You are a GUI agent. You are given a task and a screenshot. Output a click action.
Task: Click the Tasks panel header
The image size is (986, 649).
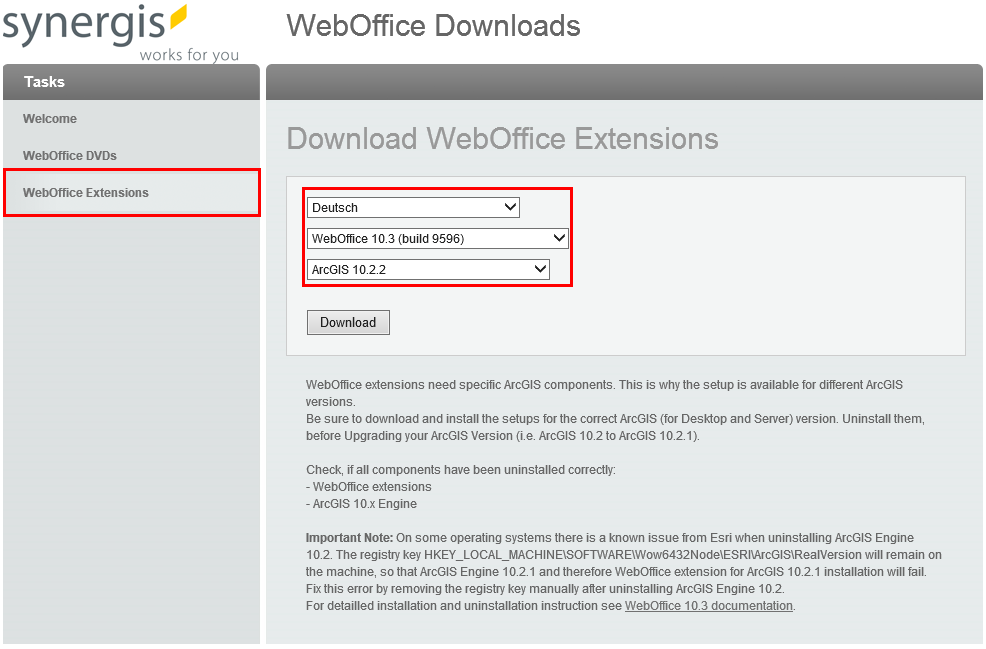46,82
